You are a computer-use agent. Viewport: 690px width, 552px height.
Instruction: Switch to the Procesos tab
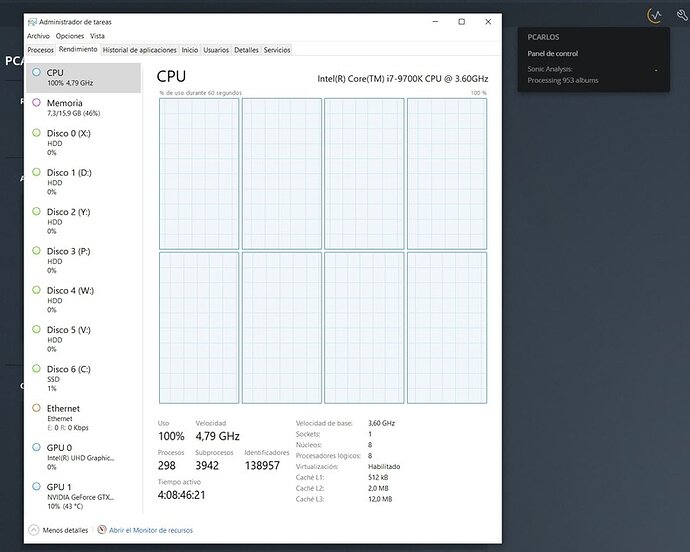[40, 50]
